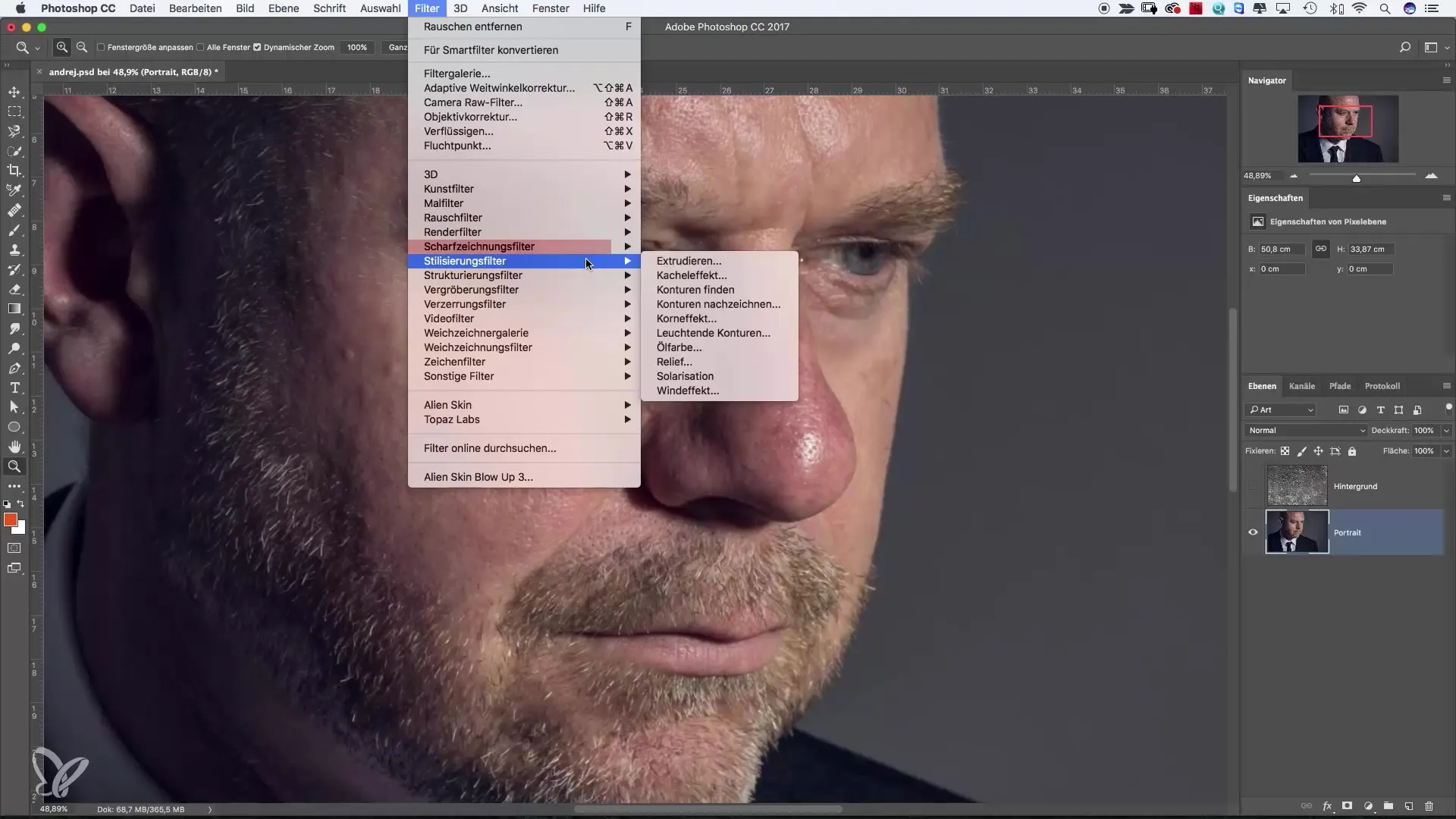Delete layer trash icon

[x=1429, y=806]
